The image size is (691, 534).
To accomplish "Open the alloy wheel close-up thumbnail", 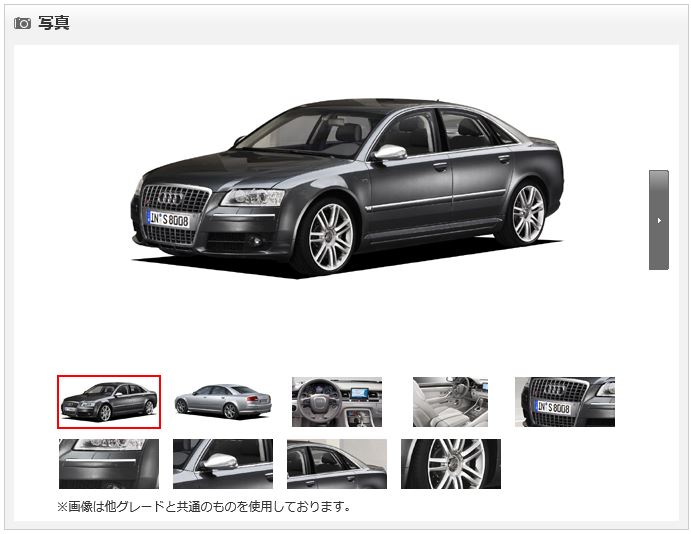I will 451,464.
